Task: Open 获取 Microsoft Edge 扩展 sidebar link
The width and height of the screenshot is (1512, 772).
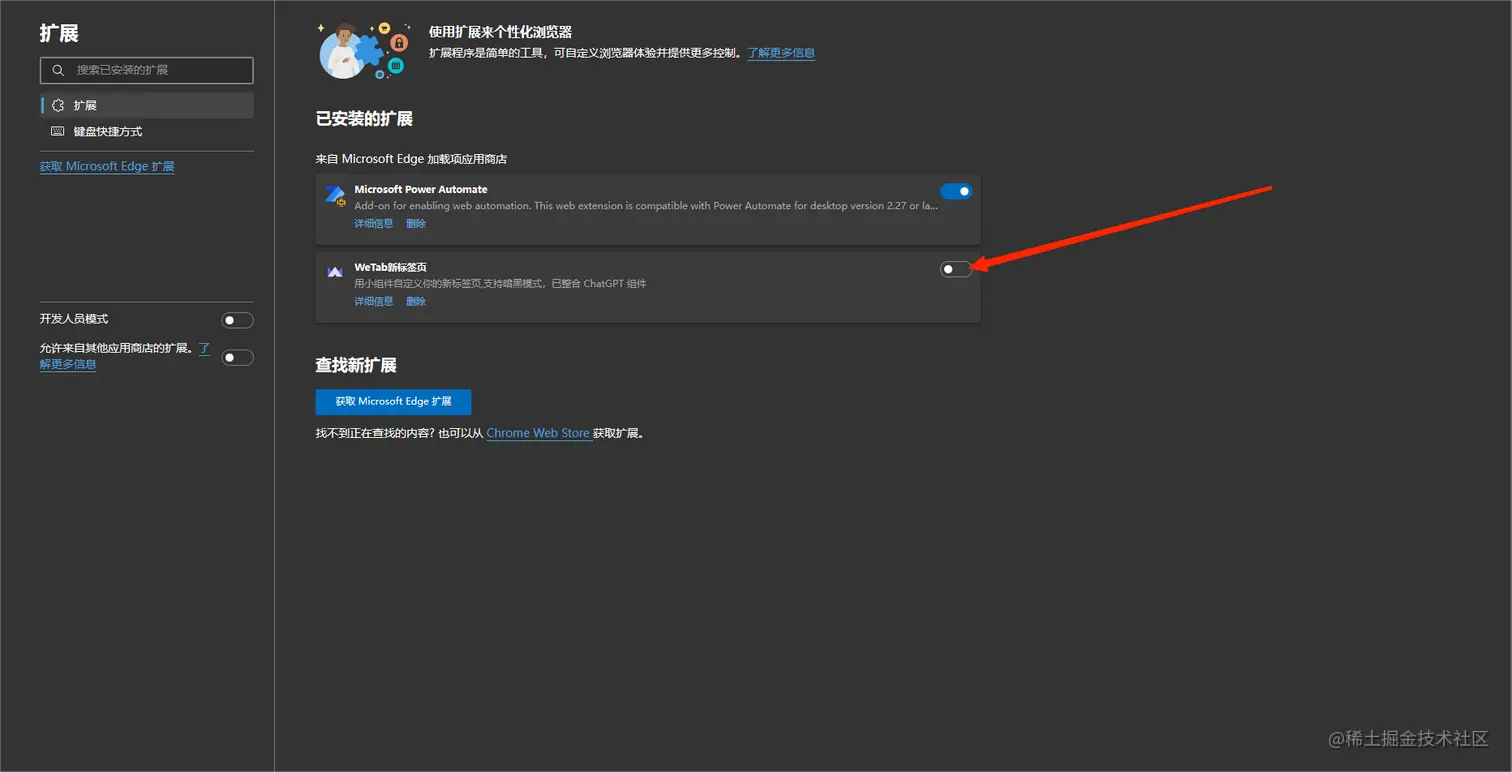Action: point(107,166)
